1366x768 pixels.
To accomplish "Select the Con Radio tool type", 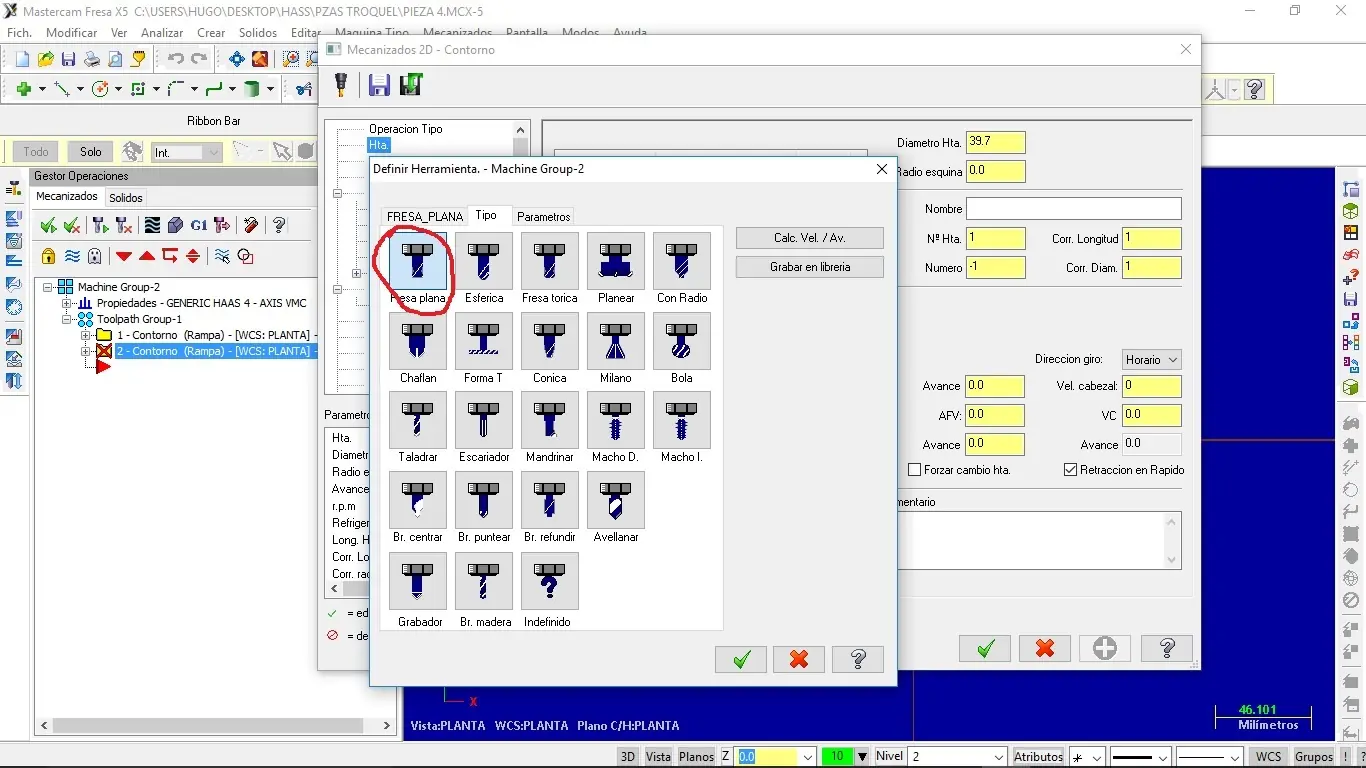I will pyautogui.click(x=682, y=261).
